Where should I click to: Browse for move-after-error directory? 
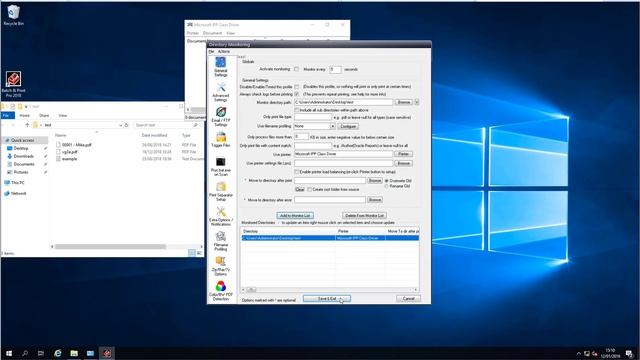(x=375, y=200)
